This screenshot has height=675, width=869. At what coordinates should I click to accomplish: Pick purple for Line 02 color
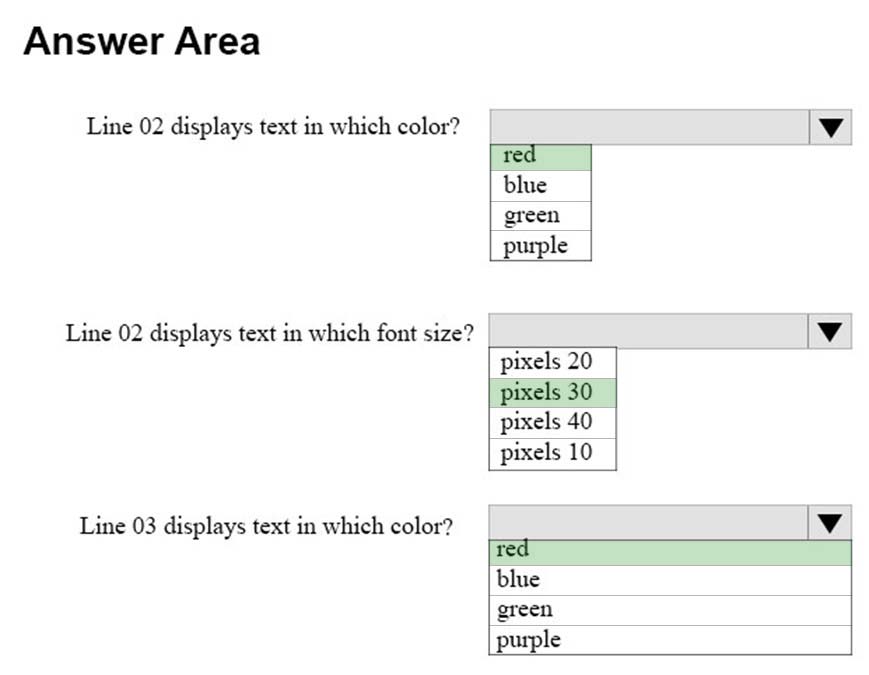tap(541, 246)
